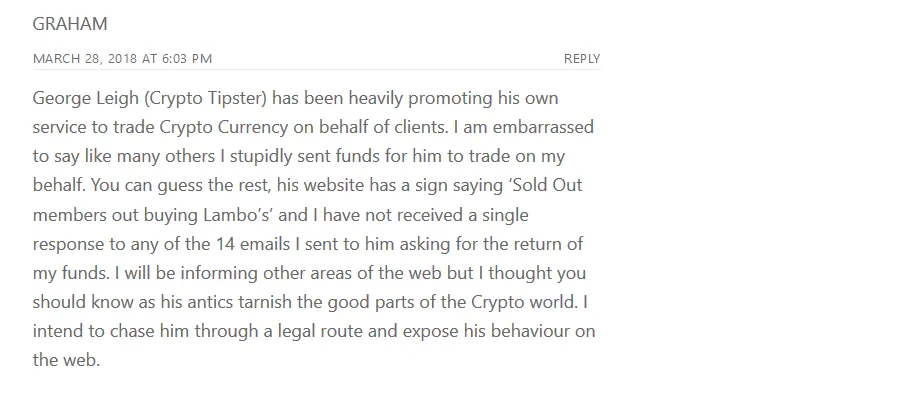This screenshot has width=899, height=398.
Task: Click the text '(Crypto Tipster)'
Action: pos(206,99)
